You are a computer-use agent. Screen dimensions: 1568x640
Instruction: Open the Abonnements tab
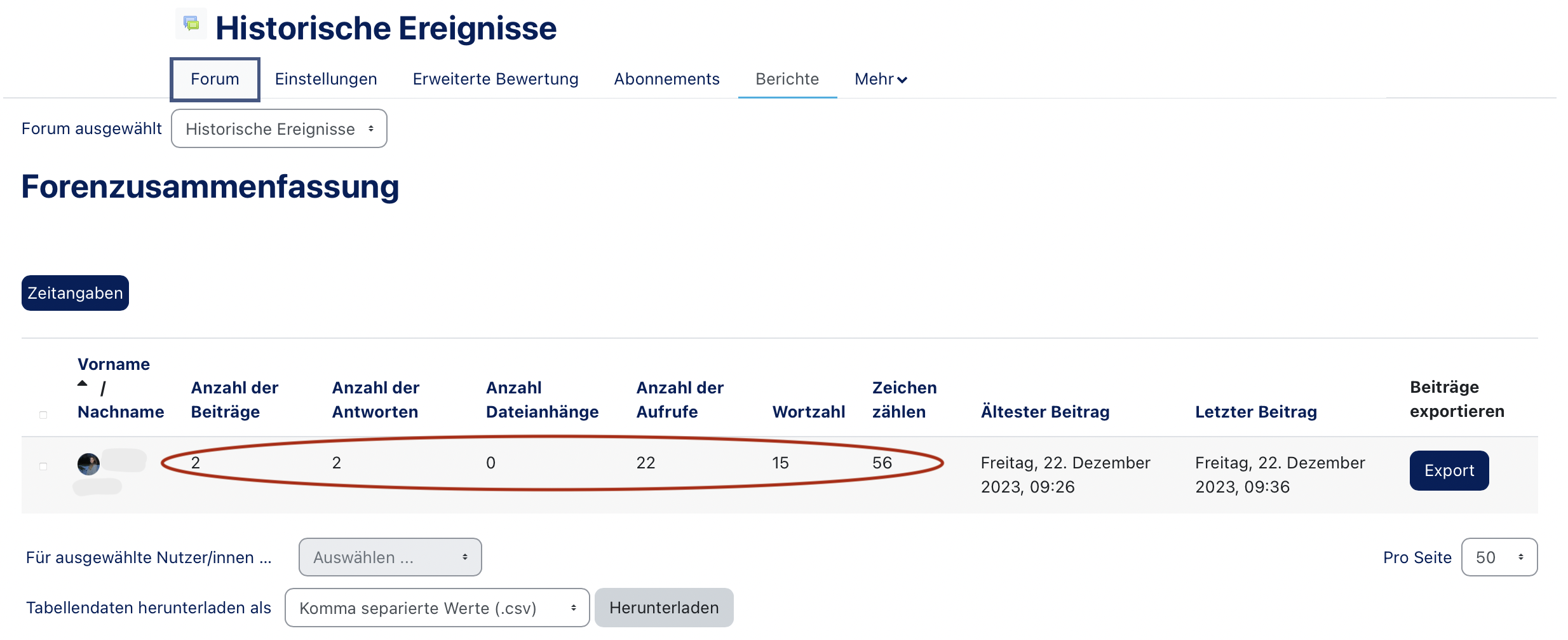[x=666, y=79]
